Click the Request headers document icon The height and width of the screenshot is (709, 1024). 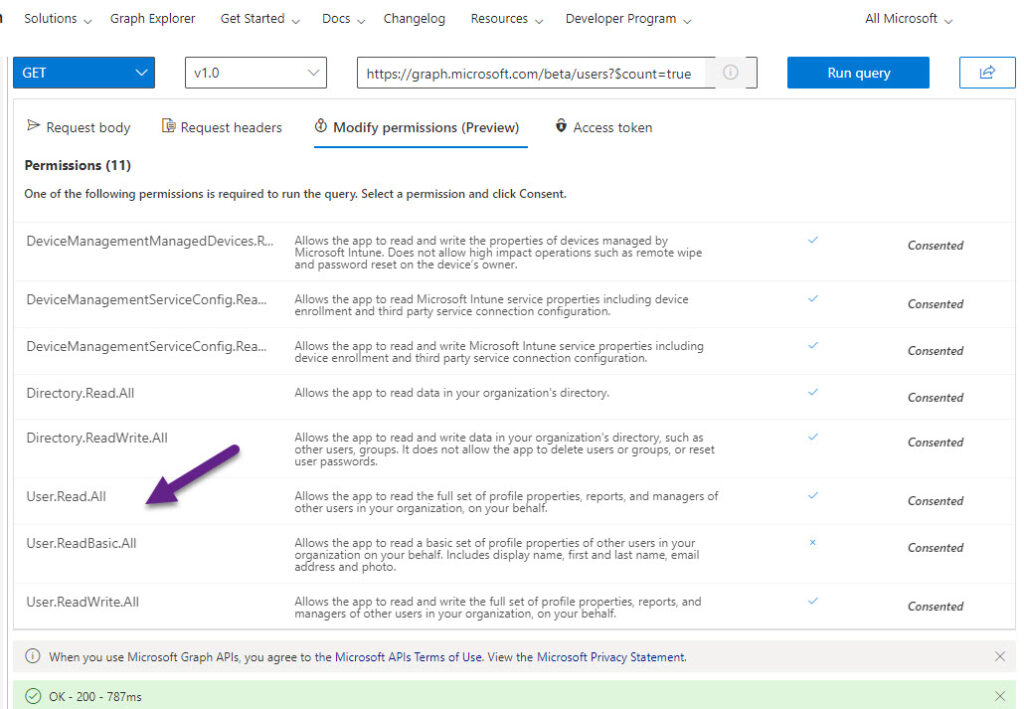(168, 125)
